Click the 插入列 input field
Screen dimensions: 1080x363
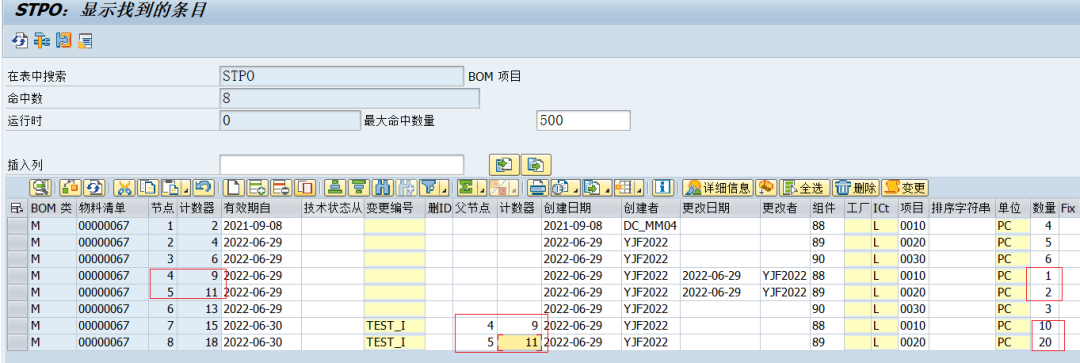[x=342, y=165]
